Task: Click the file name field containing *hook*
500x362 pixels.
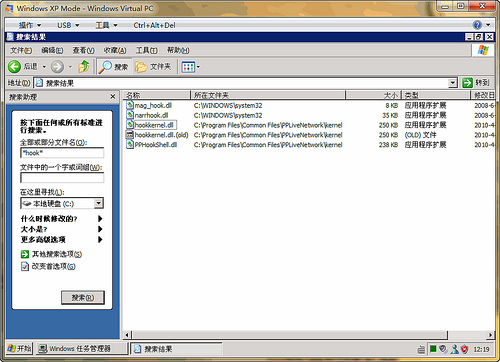Action: coord(62,153)
